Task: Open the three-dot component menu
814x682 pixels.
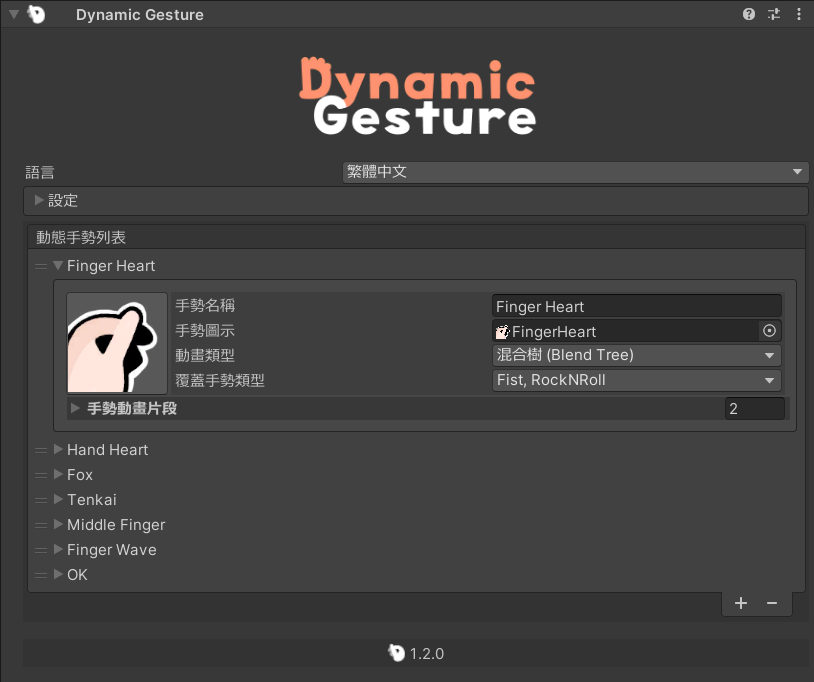Action: pyautogui.click(x=798, y=14)
